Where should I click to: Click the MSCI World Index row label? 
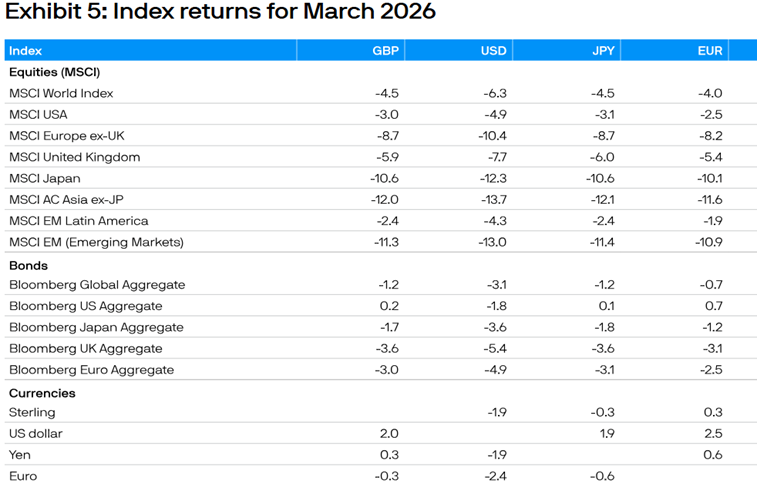61,93
